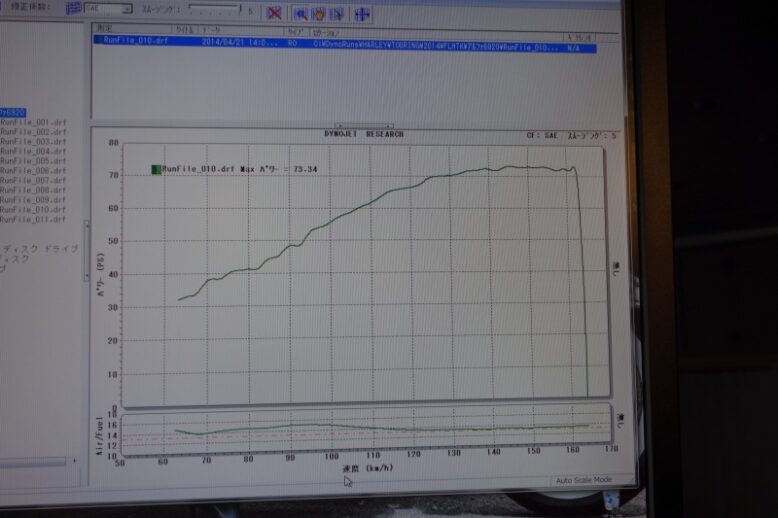
Task: Click the hand pan tool icon
Action: [318, 14]
